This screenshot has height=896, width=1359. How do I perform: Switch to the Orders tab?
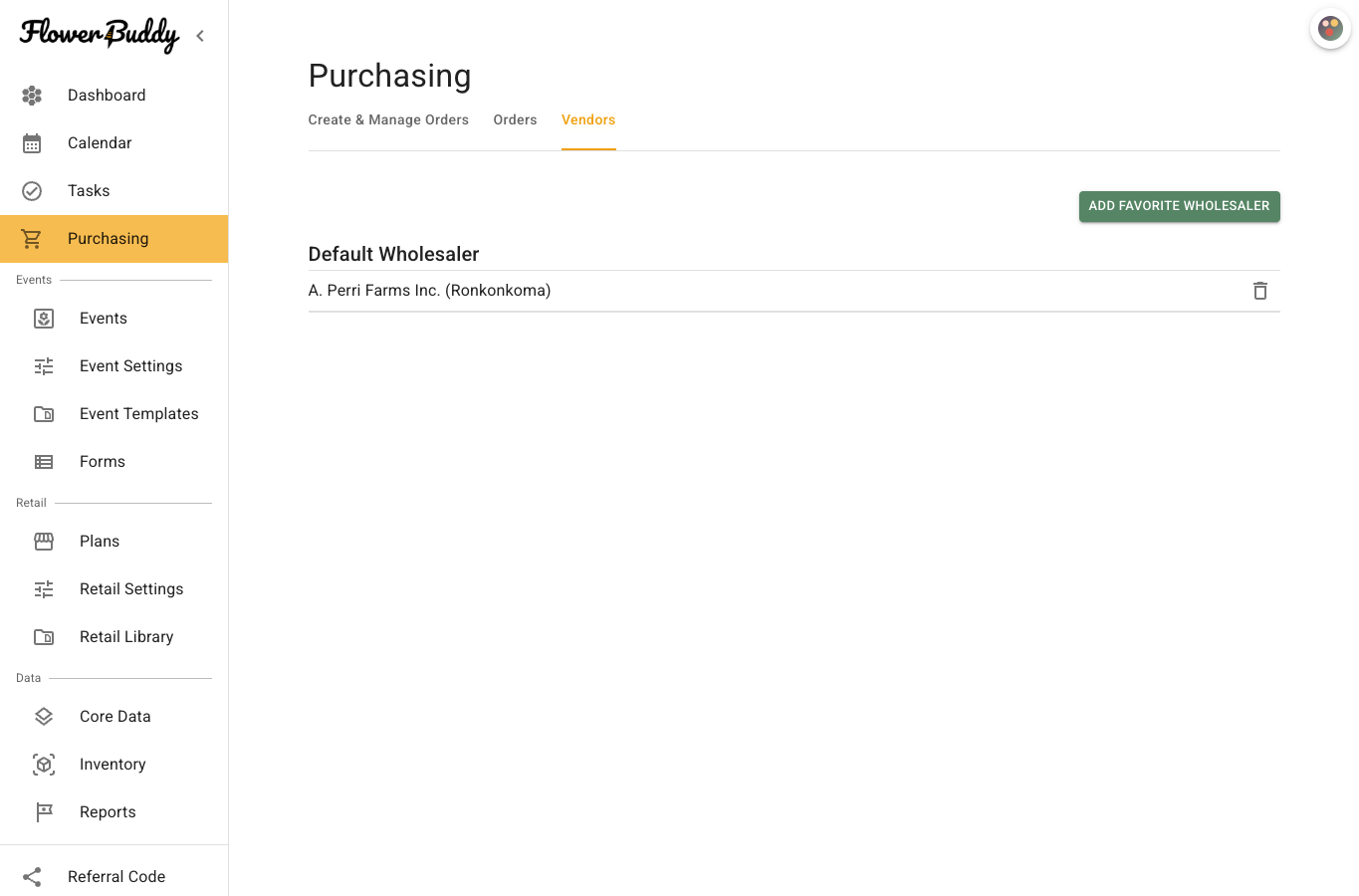[x=515, y=119]
